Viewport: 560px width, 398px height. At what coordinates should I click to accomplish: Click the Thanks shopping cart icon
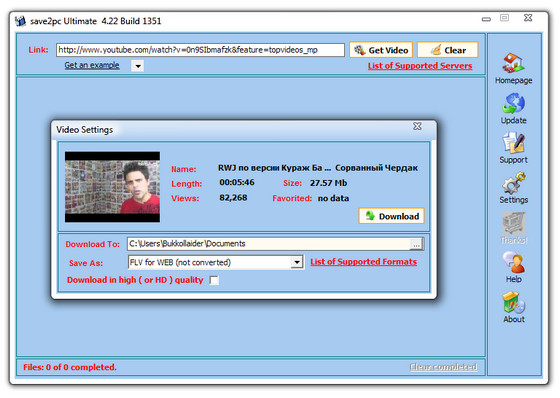513,223
